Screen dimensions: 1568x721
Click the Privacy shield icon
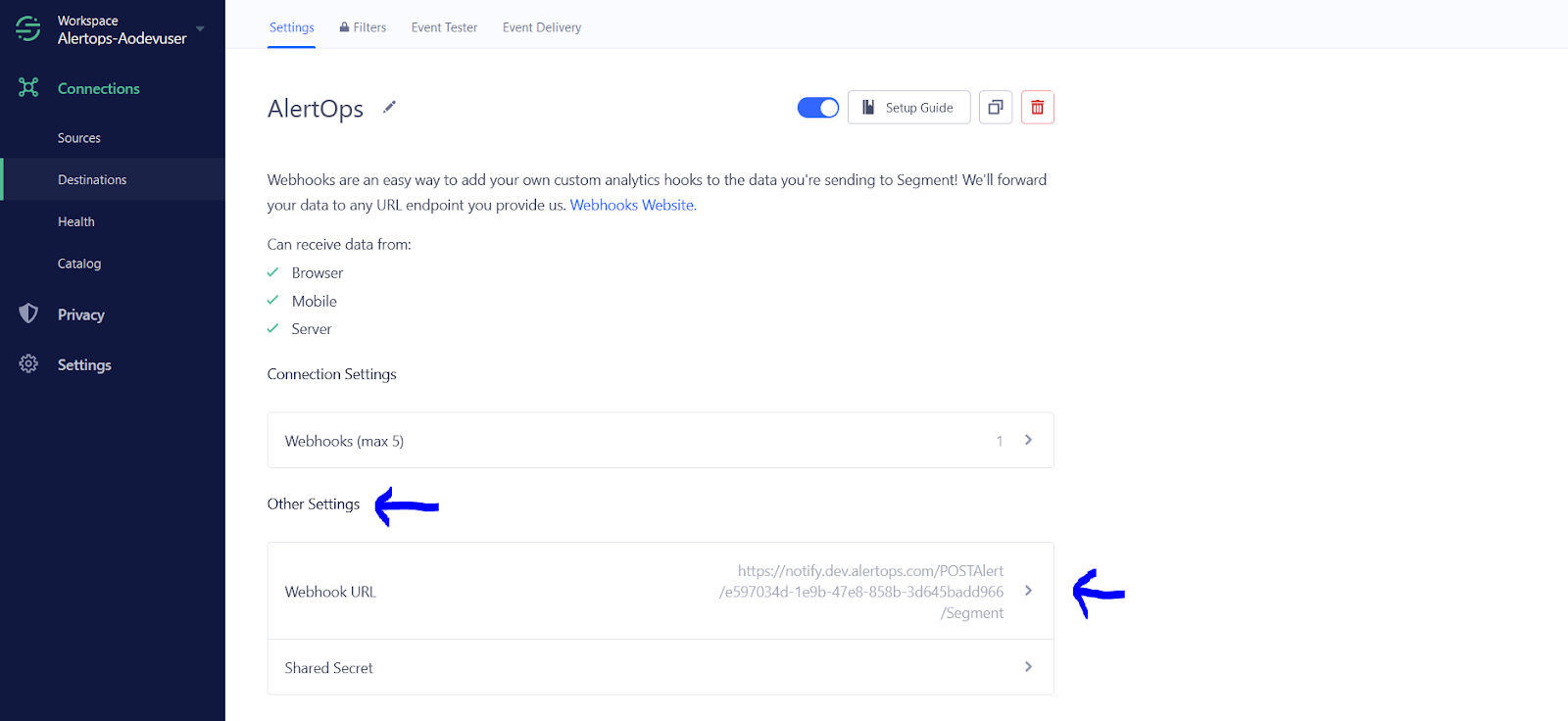[28, 313]
